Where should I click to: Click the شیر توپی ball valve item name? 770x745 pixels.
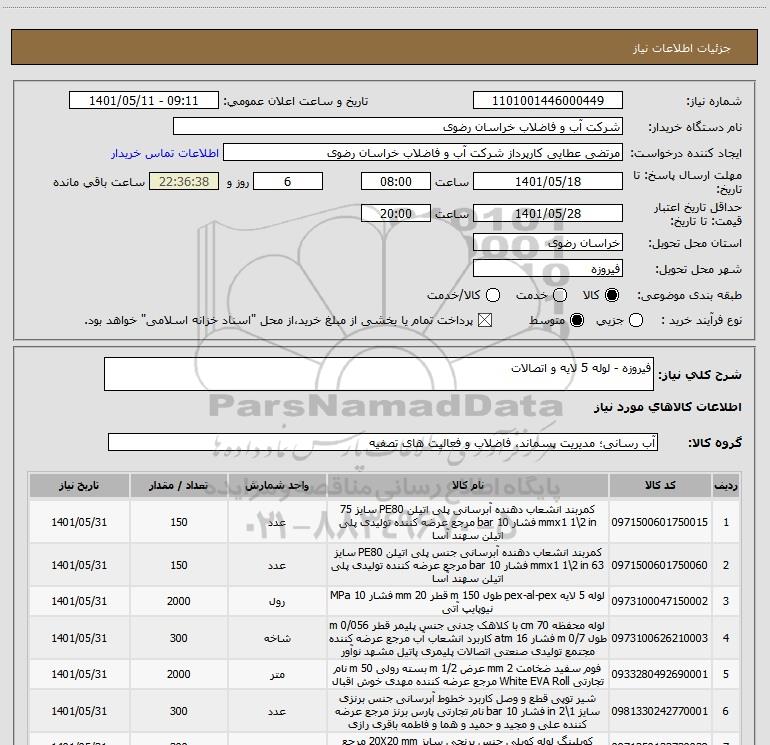click(x=467, y=711)
